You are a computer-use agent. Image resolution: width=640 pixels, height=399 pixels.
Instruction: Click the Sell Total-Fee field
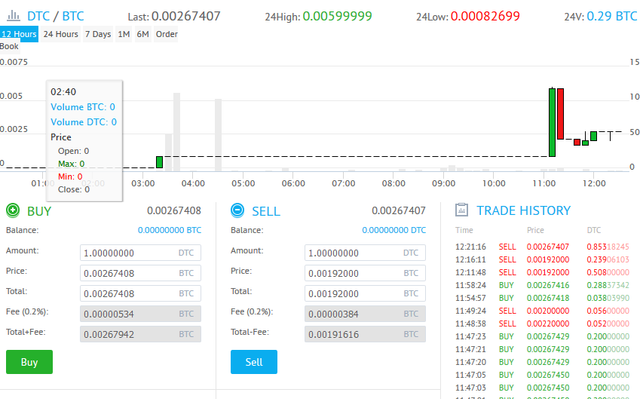click(x=365, y=334)
